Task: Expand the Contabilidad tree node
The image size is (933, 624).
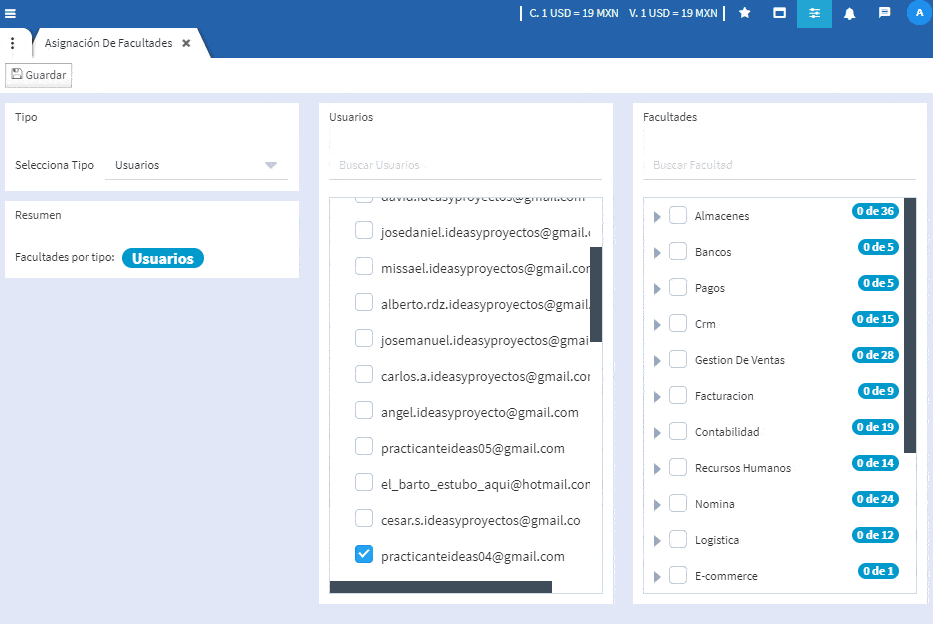Action: click(x=657, y=433)
